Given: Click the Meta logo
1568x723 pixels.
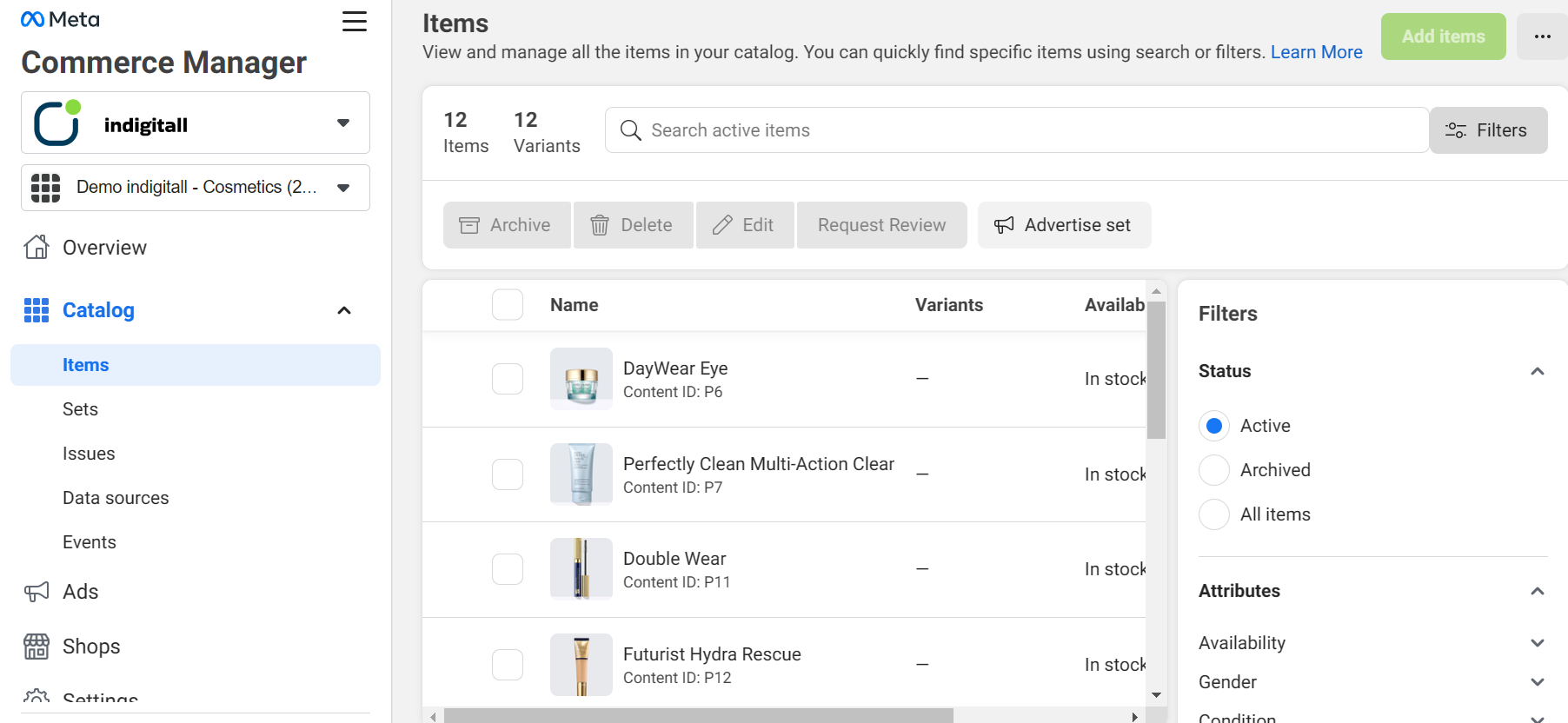Looking at the screenshot, I should click(60, 19).
